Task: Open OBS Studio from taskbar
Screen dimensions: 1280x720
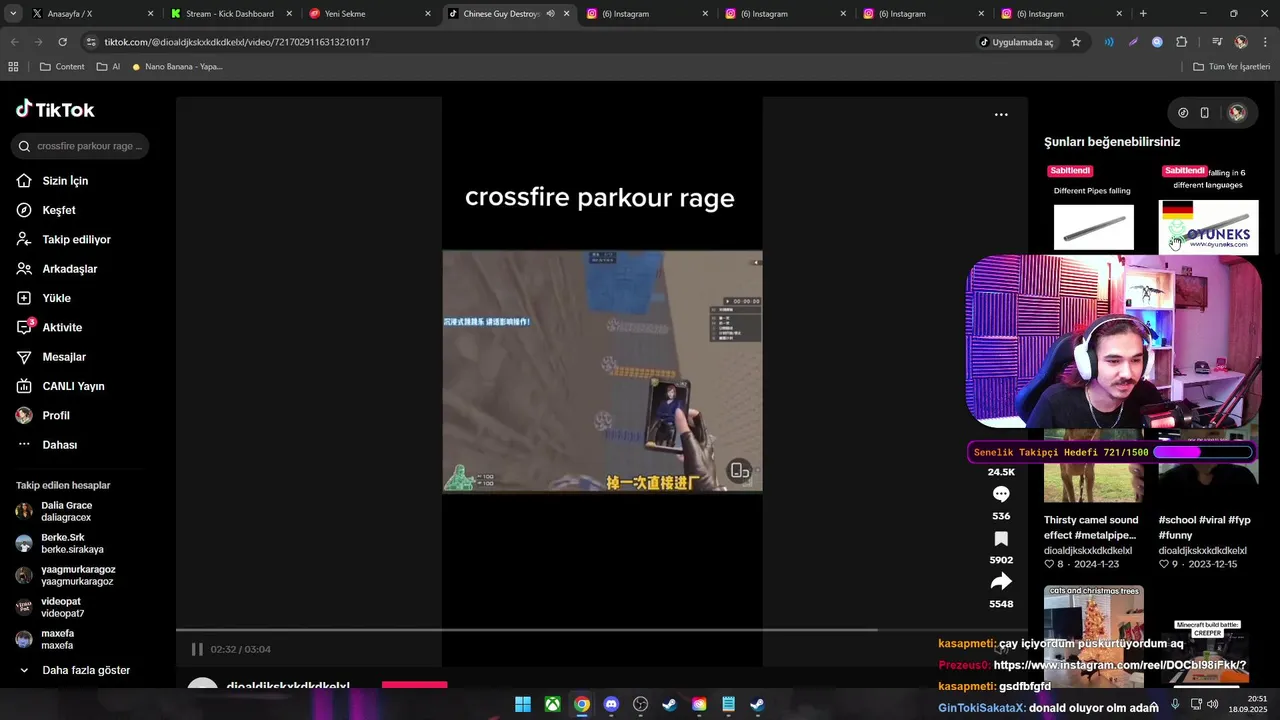Action: pos(640,704)
